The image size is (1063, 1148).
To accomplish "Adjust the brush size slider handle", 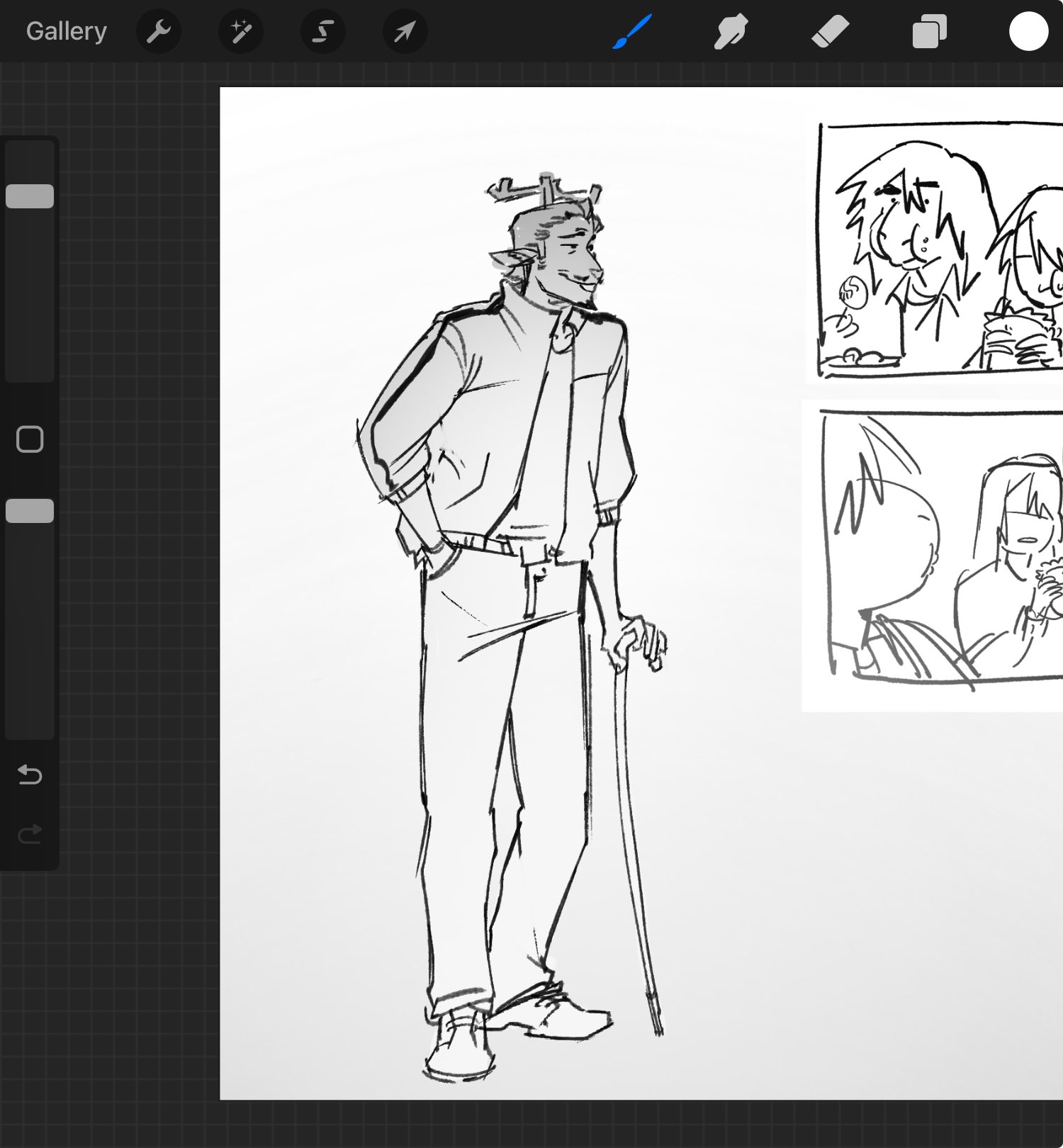I will coord(30,196).
